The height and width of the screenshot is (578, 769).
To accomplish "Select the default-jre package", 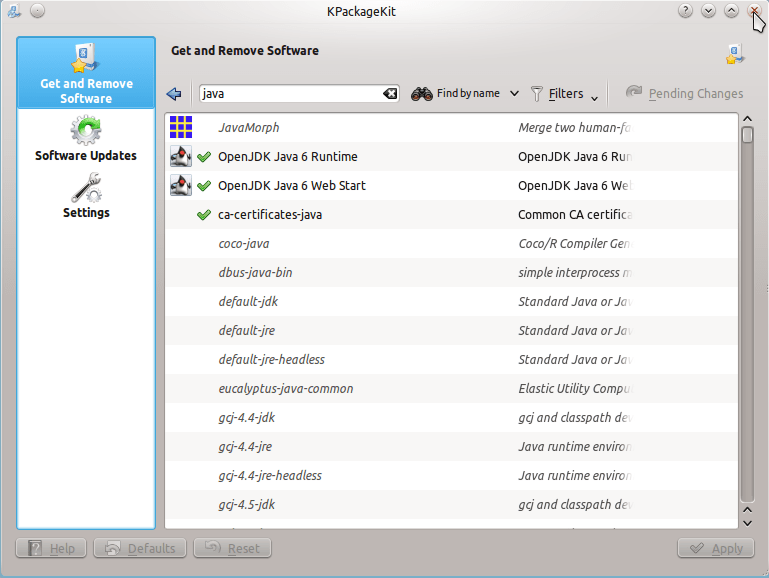I will pos(451,330).
